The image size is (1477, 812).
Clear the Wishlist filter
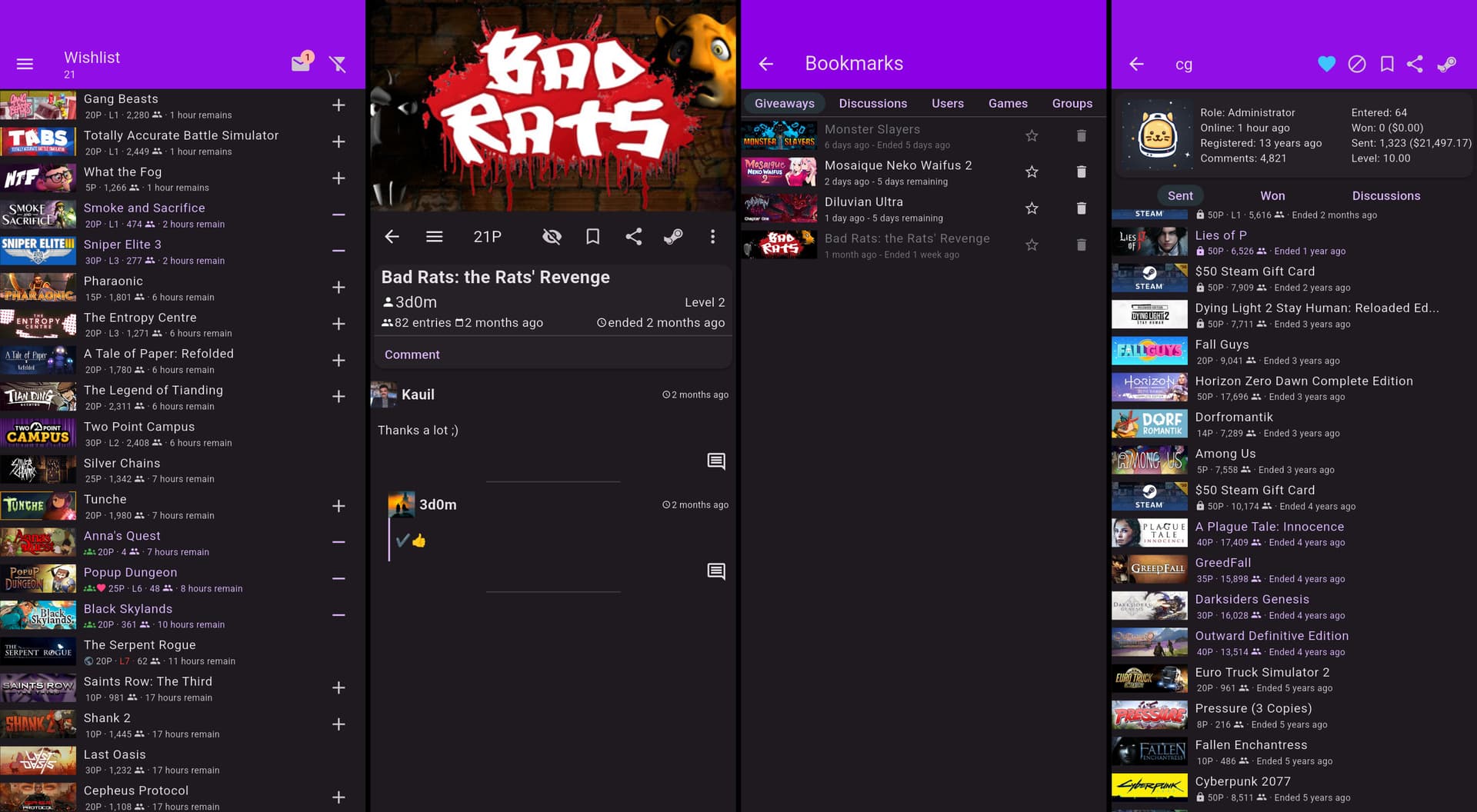point(337,64)
